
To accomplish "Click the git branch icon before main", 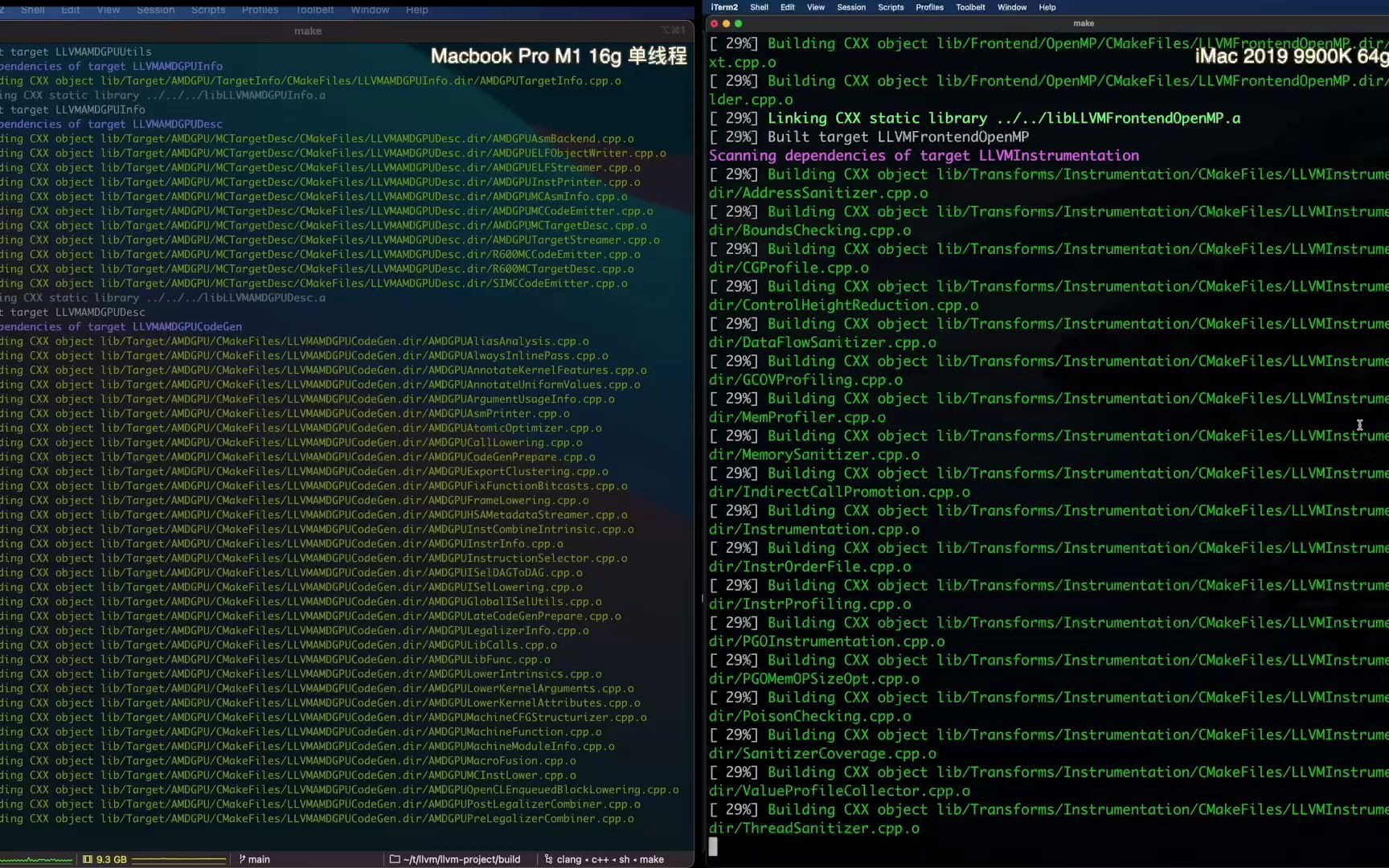I will tap(241, 858).
